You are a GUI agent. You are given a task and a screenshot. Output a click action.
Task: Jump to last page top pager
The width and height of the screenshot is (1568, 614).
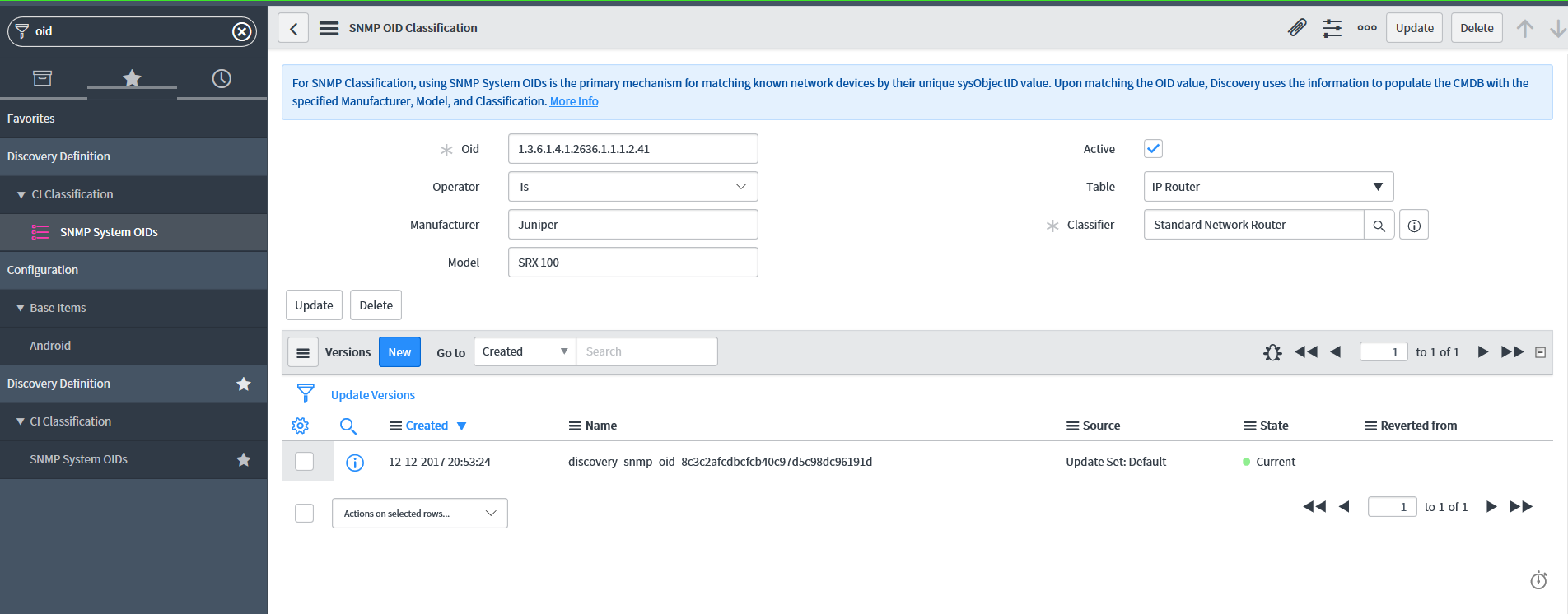(x=1513, y=351)
